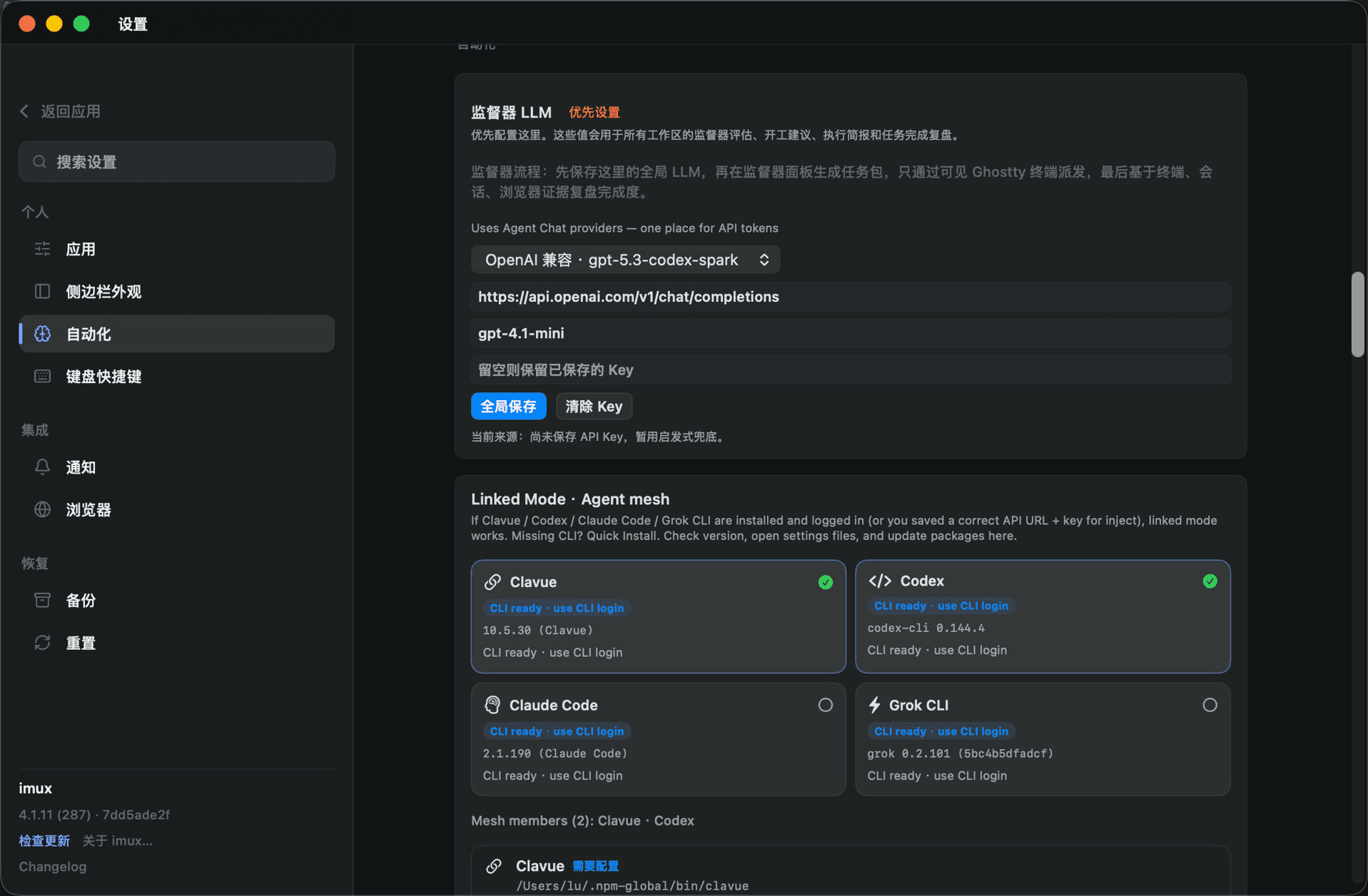Open the 应用 settings section
This screenshot has height=896, width=1368.
pyautogui.click(x=177, y=249)
